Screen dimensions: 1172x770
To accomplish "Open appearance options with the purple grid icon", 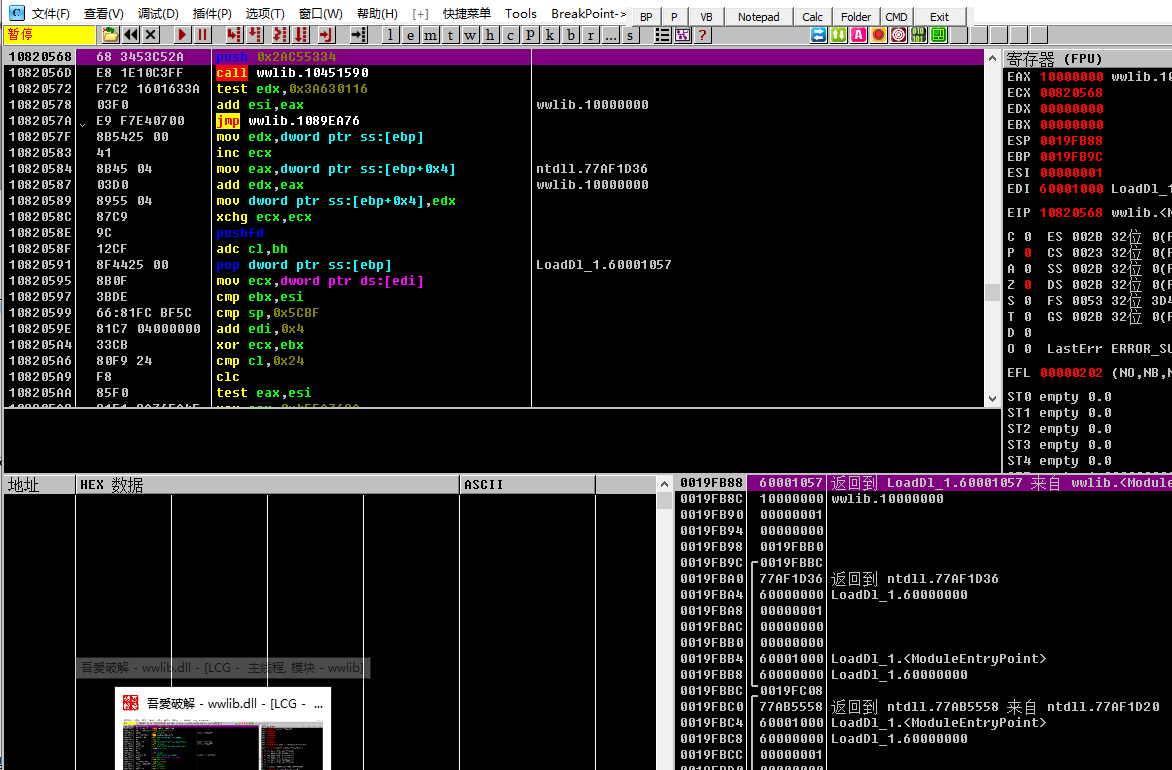I will tap(682, 34).
